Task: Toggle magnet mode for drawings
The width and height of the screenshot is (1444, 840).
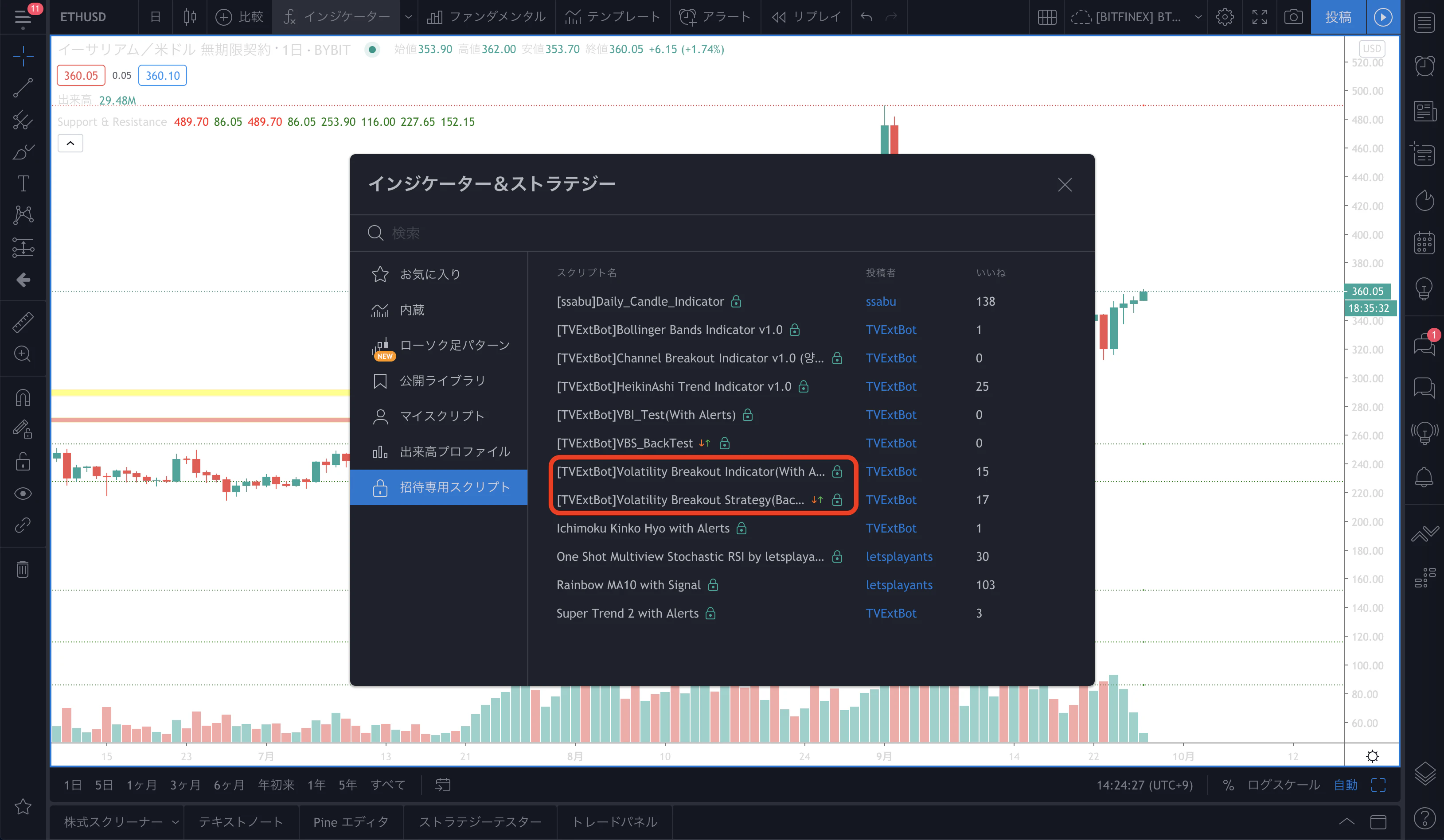Action: point(23,397)
